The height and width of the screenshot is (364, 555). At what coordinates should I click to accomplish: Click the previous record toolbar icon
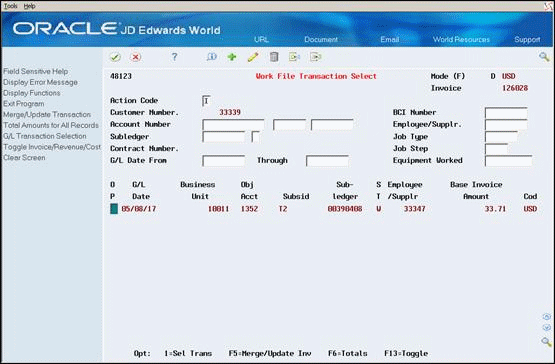point(294,57)
